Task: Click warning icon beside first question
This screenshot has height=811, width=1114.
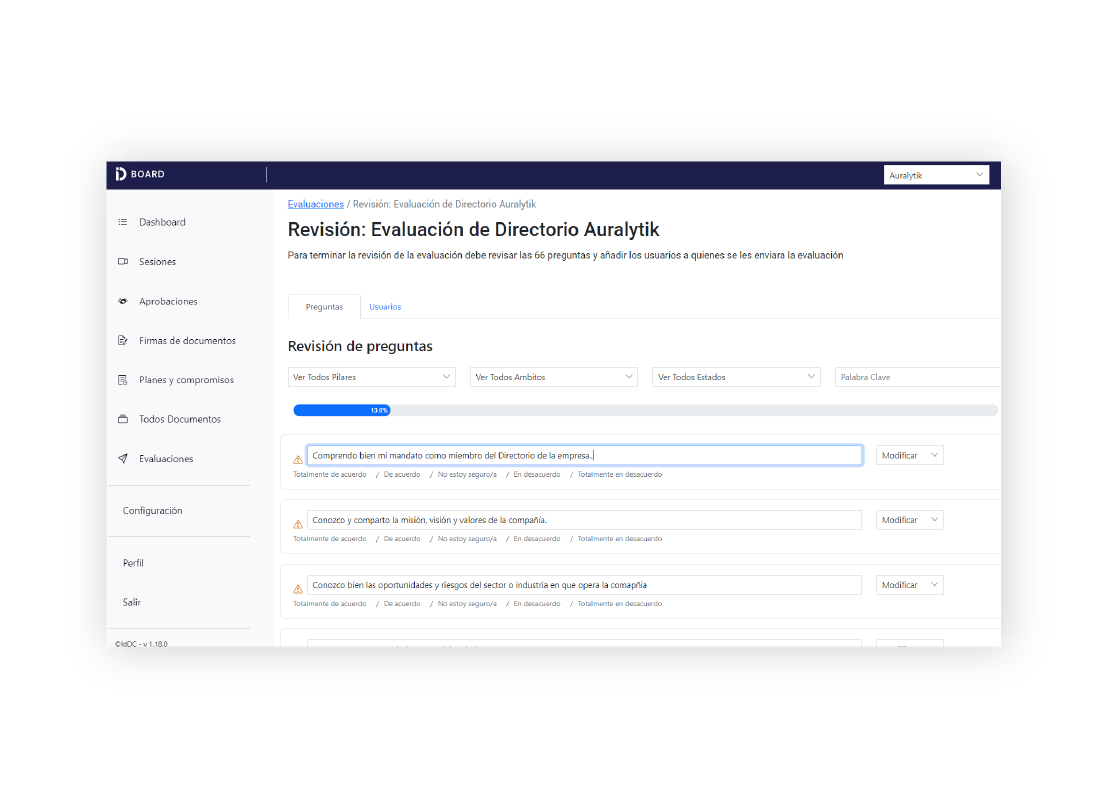Action: pyautogui.click(x=298, y=459)
